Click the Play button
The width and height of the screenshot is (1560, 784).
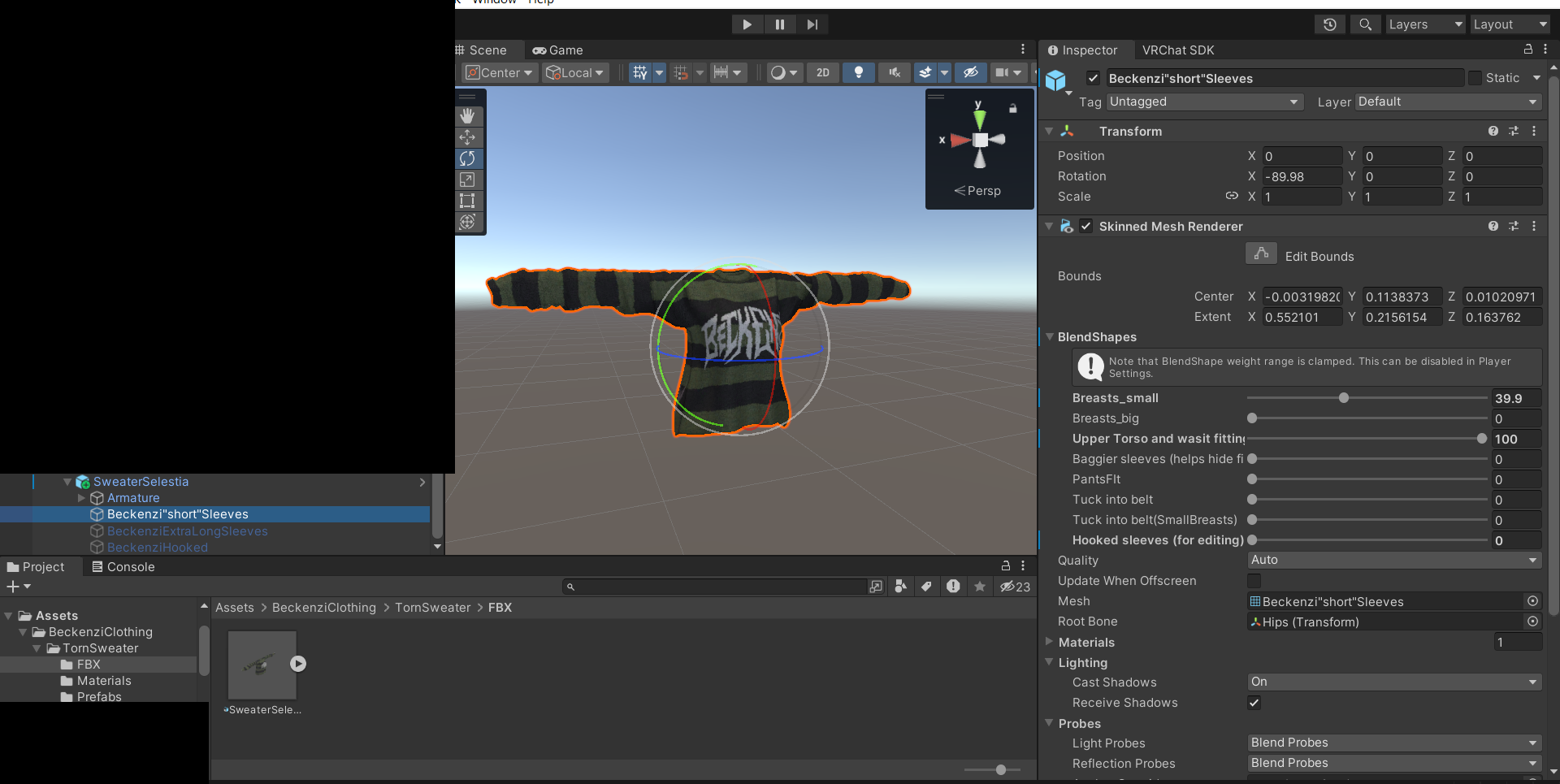tap(747, 24)
